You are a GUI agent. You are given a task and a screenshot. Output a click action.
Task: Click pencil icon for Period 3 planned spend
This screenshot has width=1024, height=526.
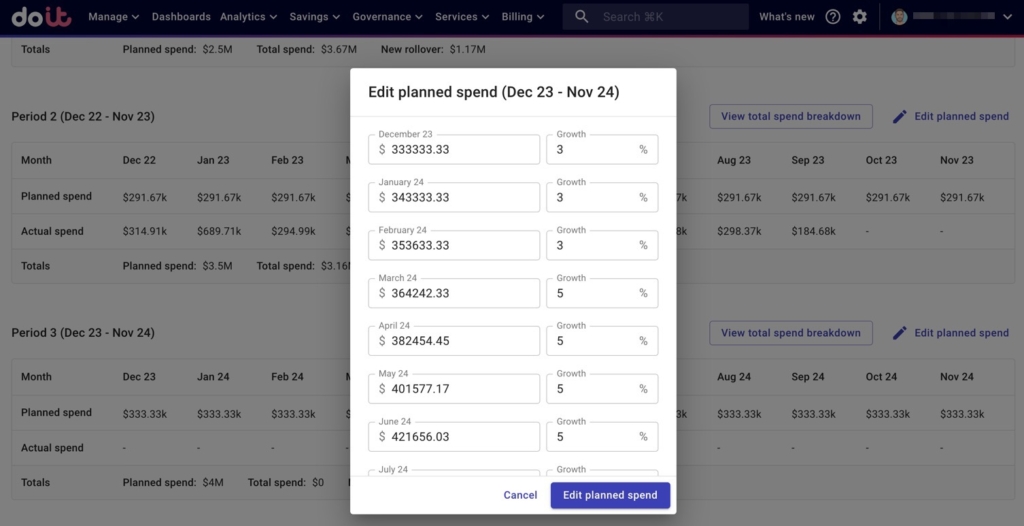point(900,333)
